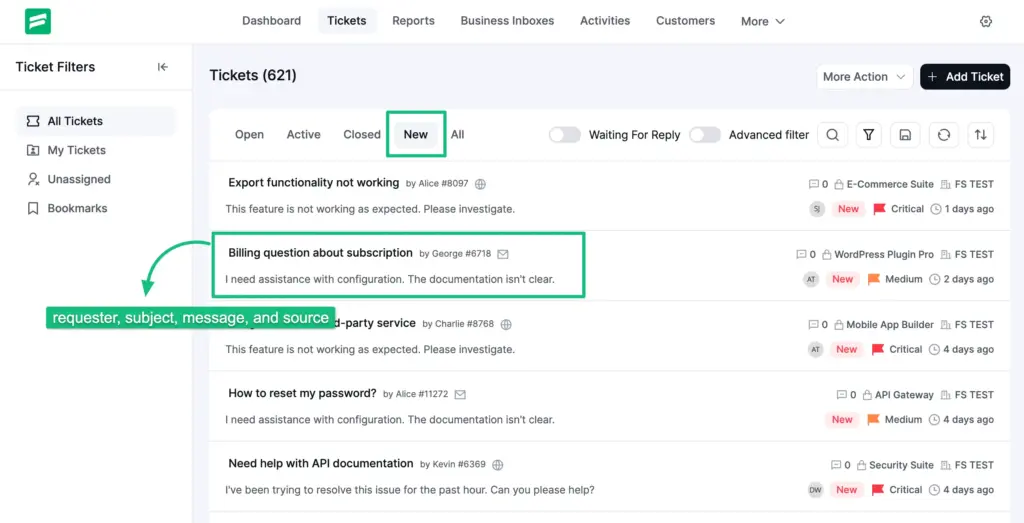Open the ticket search magnifier icon
Screen dimensions: 1024x523
[833, 135]
